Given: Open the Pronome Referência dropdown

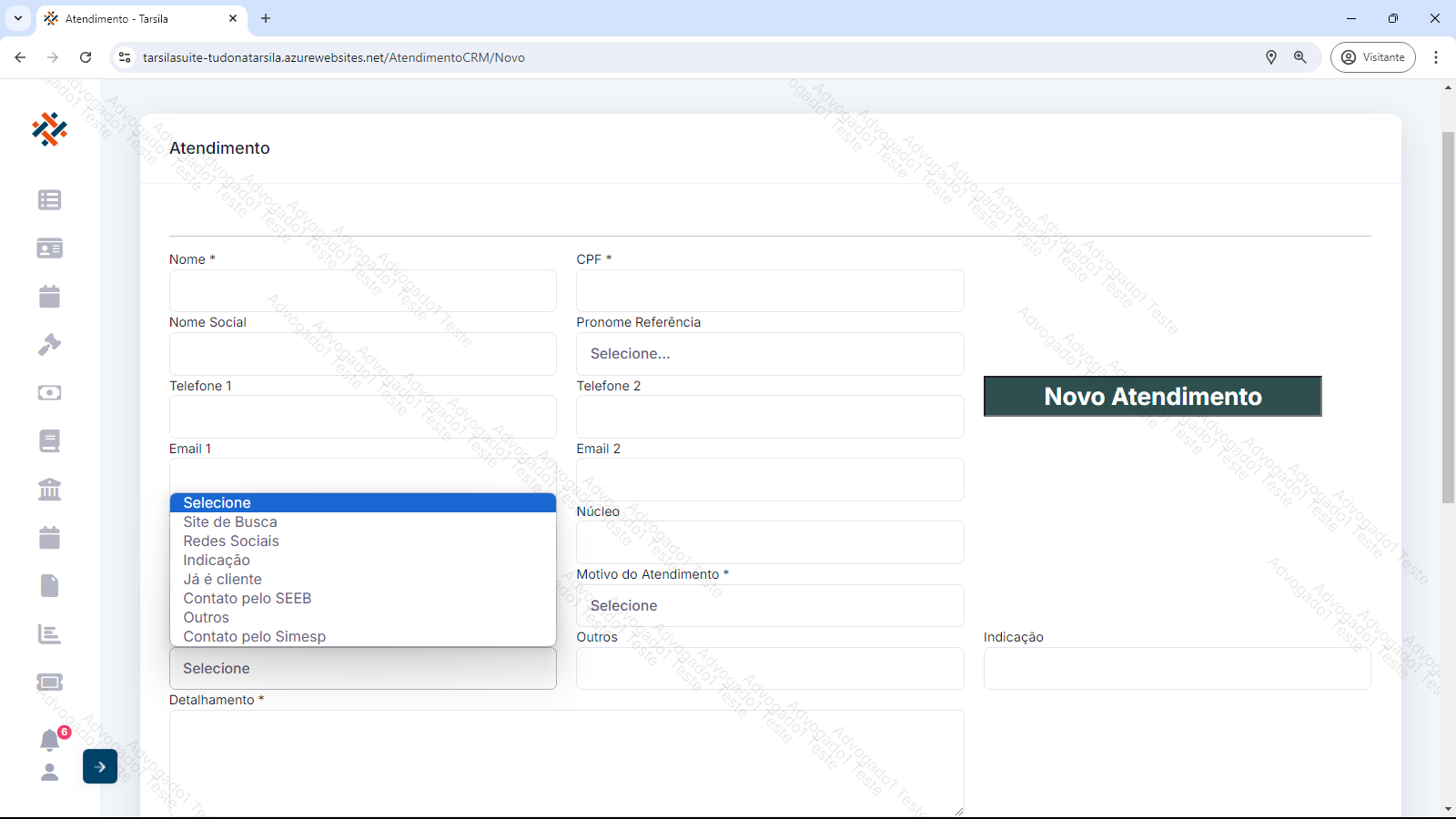Looking at the screenshot, I should [769, 354].
